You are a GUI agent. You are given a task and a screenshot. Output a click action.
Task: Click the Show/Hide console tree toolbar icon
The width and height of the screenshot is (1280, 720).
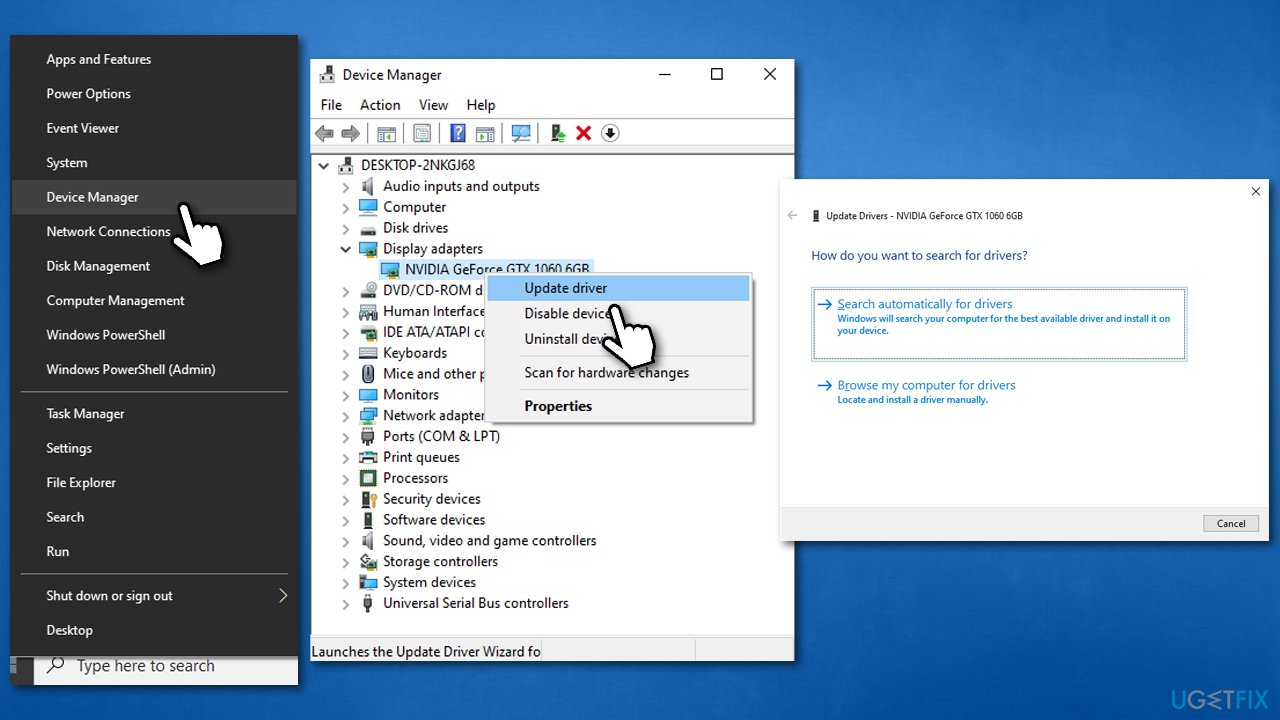pos(387,133)
